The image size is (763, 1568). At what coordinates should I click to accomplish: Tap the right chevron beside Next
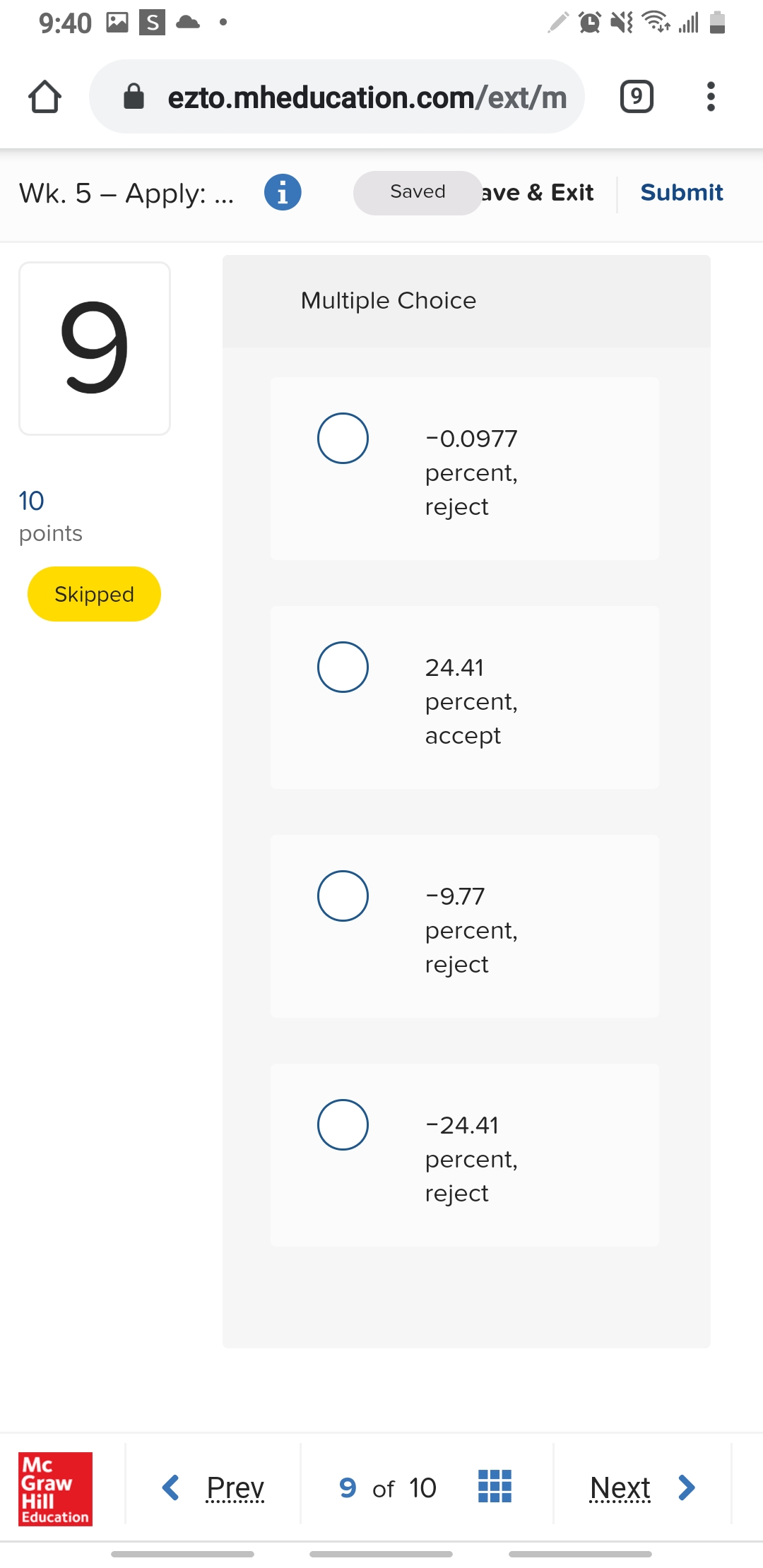tap(686, 1487)
